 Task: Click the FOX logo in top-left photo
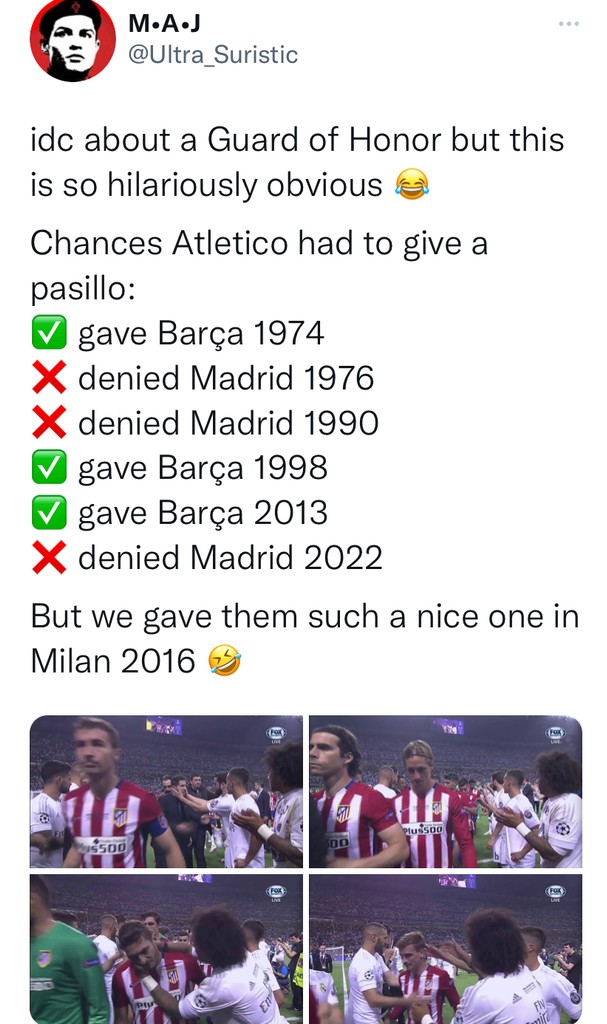click(276, 734)
